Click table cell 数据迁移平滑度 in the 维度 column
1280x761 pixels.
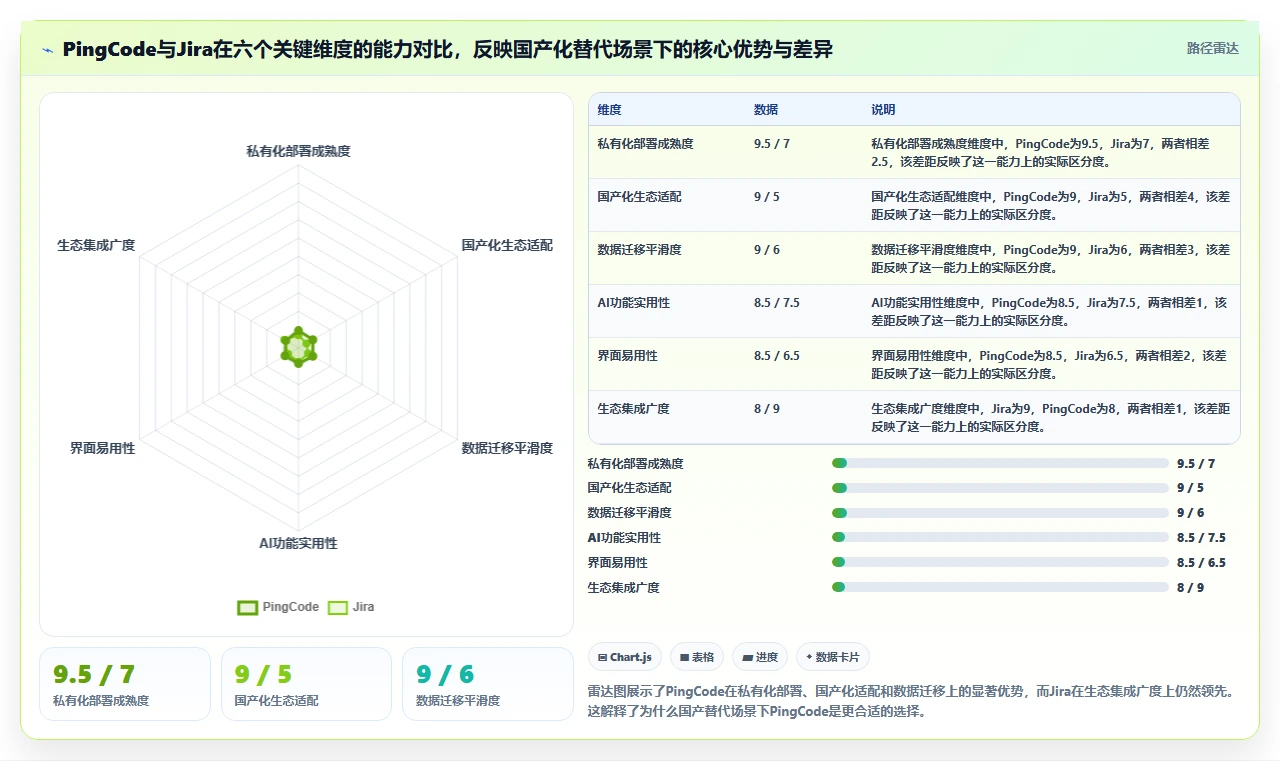(639, 250)
